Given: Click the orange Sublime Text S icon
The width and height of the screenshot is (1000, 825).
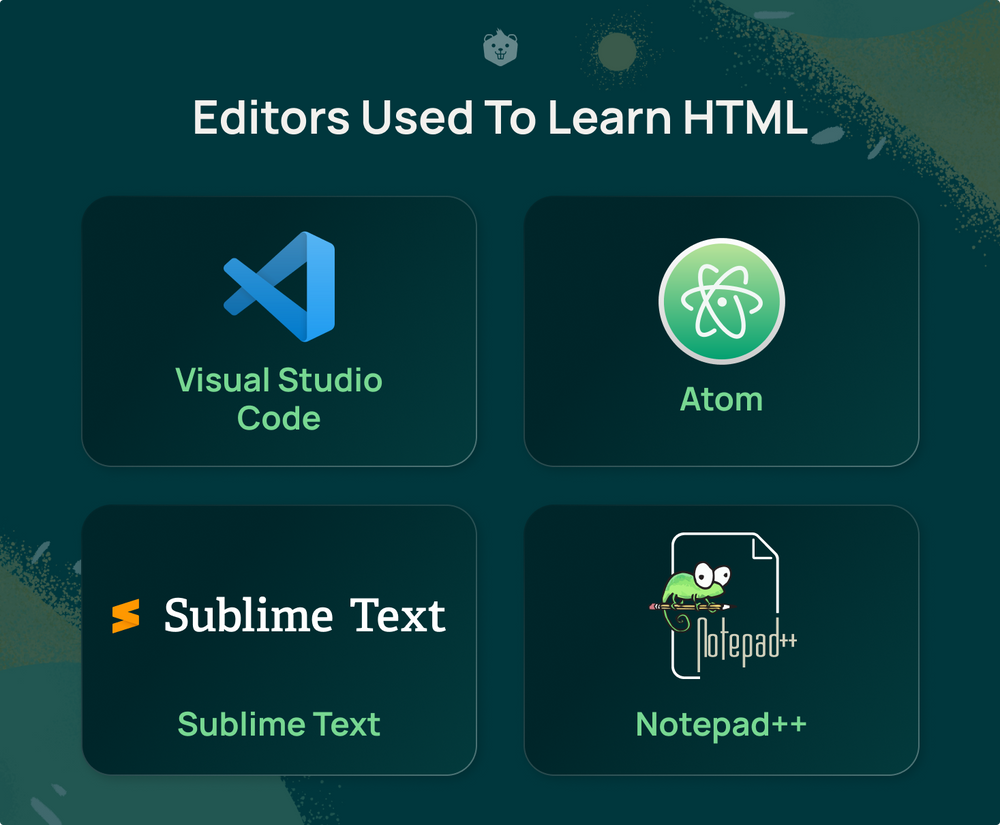Looking at the screenshot, I should (126, 617).
